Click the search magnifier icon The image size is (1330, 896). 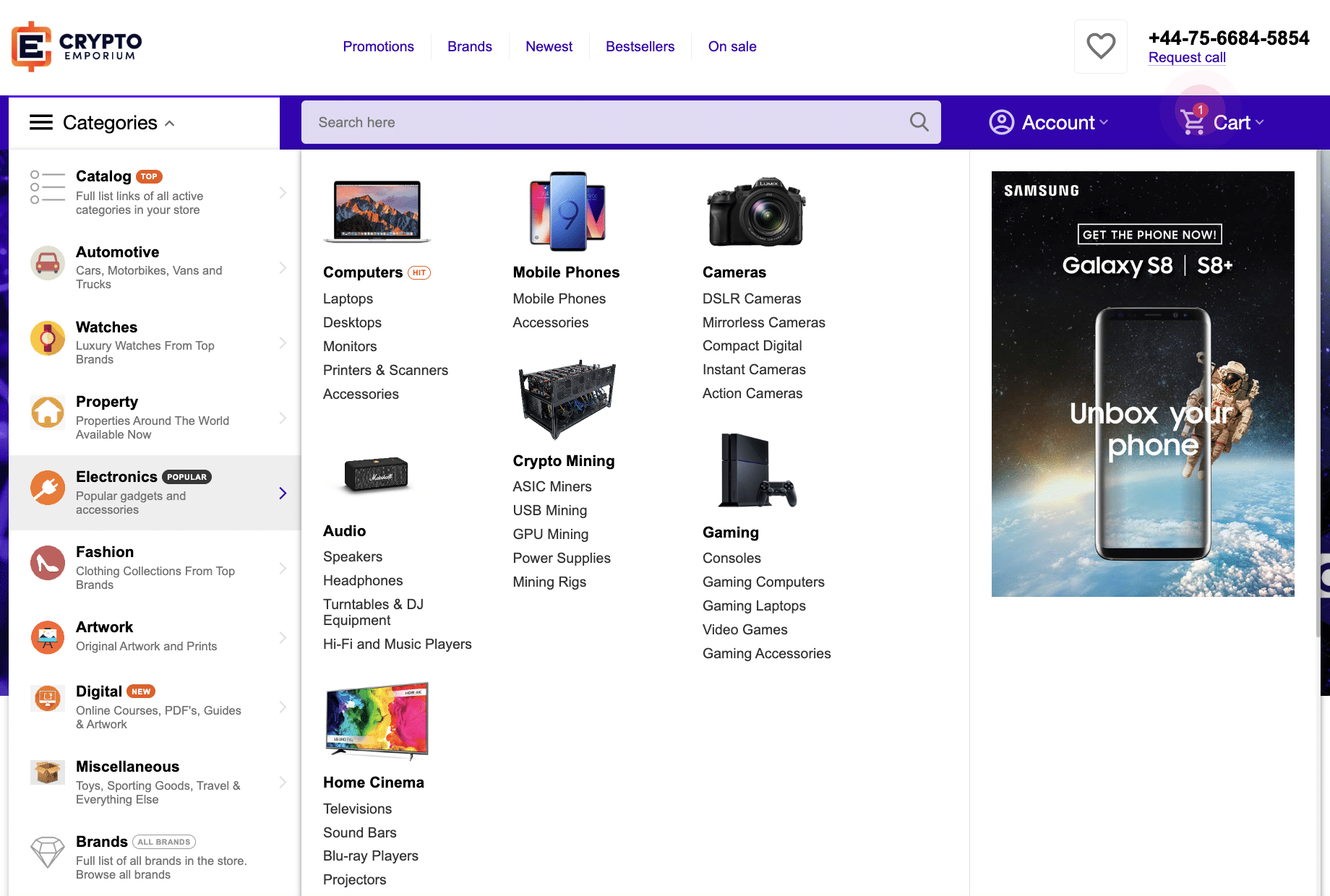click(919, 122)
